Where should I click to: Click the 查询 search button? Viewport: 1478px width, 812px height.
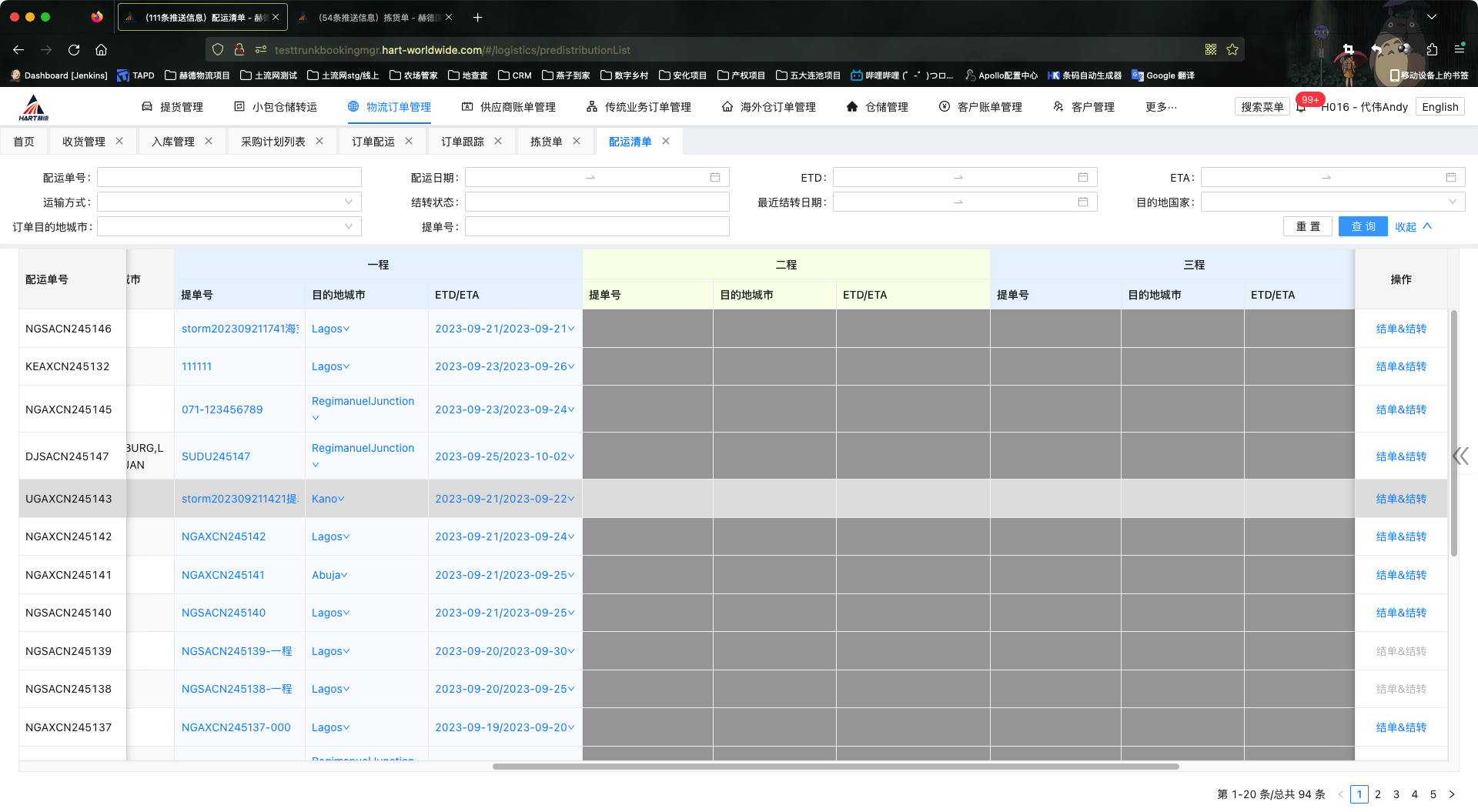pyautogui.click(x=1363, y=227)
